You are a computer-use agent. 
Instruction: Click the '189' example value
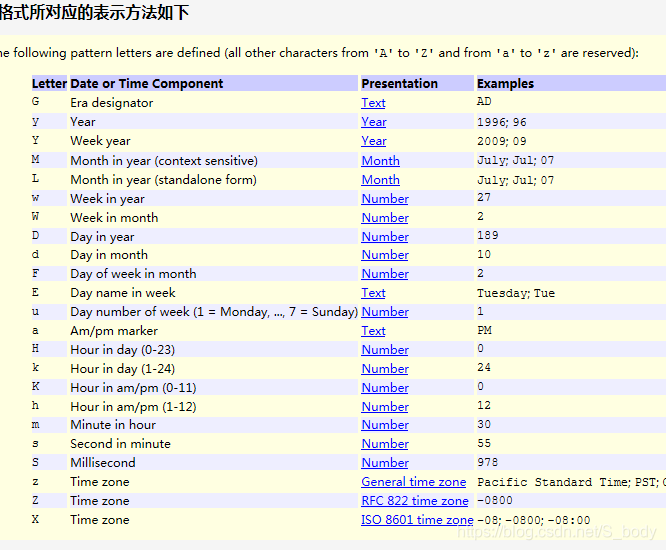488,235
